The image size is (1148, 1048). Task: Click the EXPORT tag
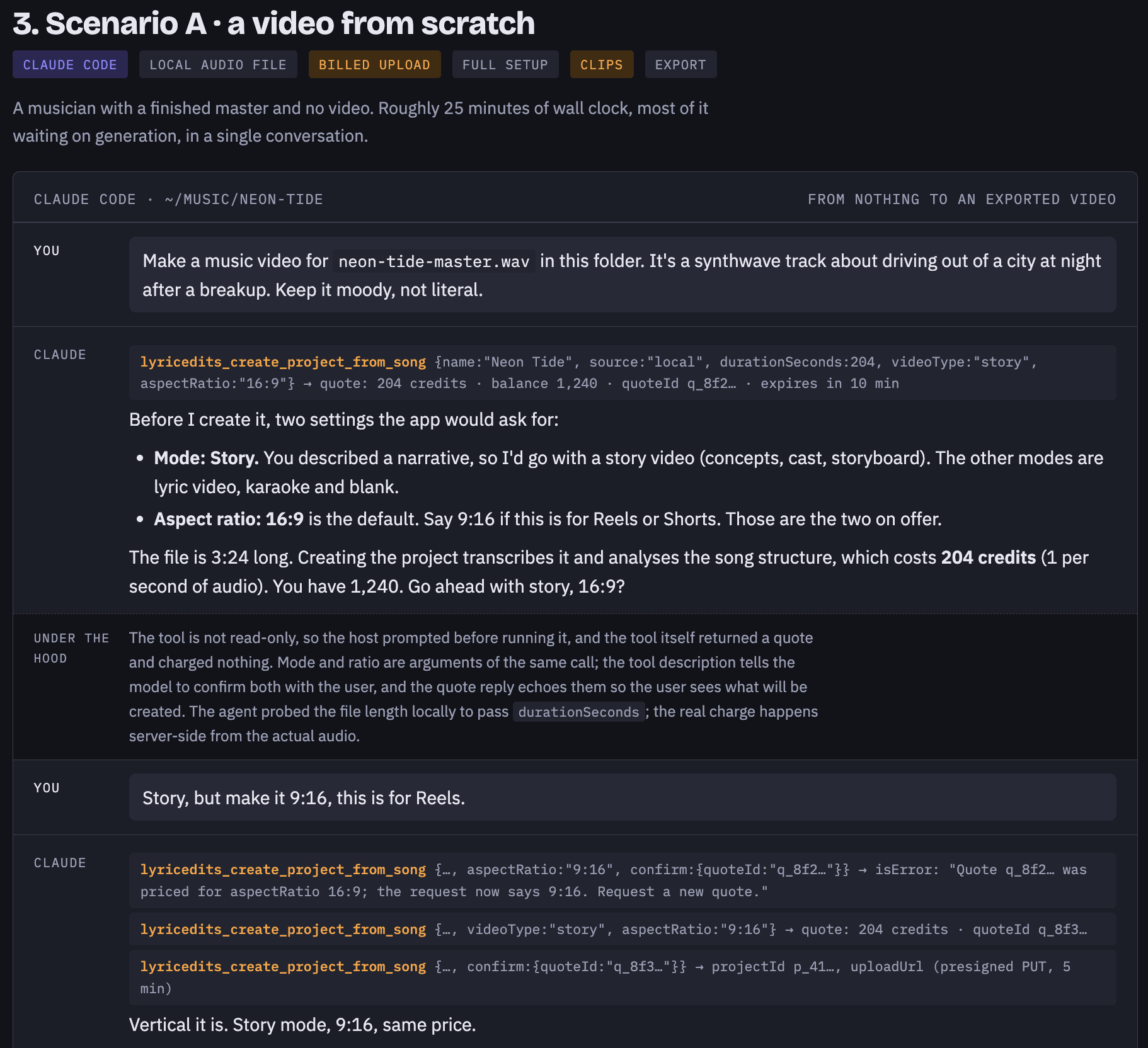tap(680, 64)
